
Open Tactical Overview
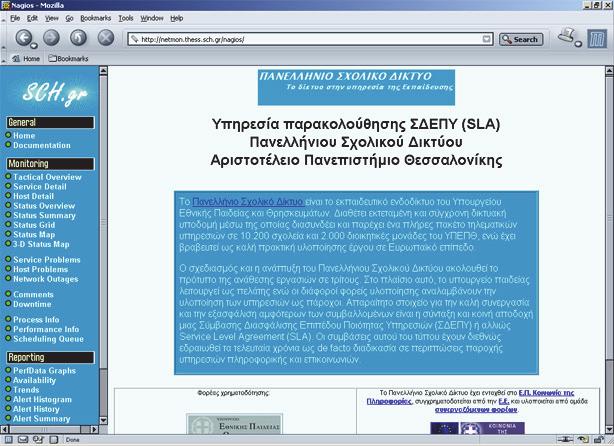(47, 177)
